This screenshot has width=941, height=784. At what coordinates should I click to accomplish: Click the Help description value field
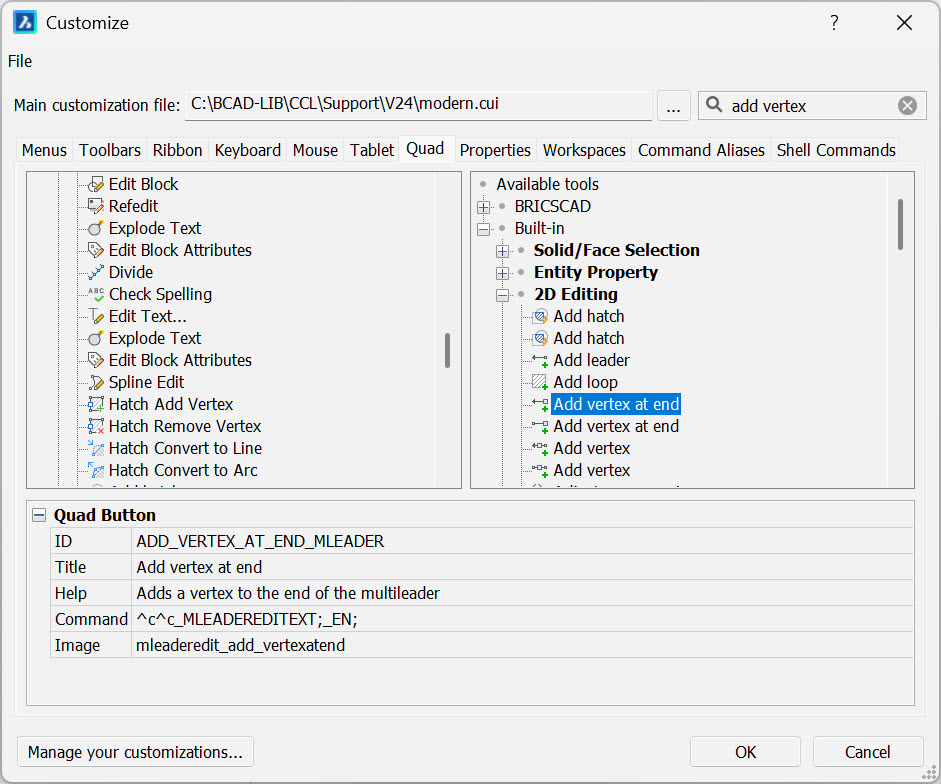coord(522,593)
